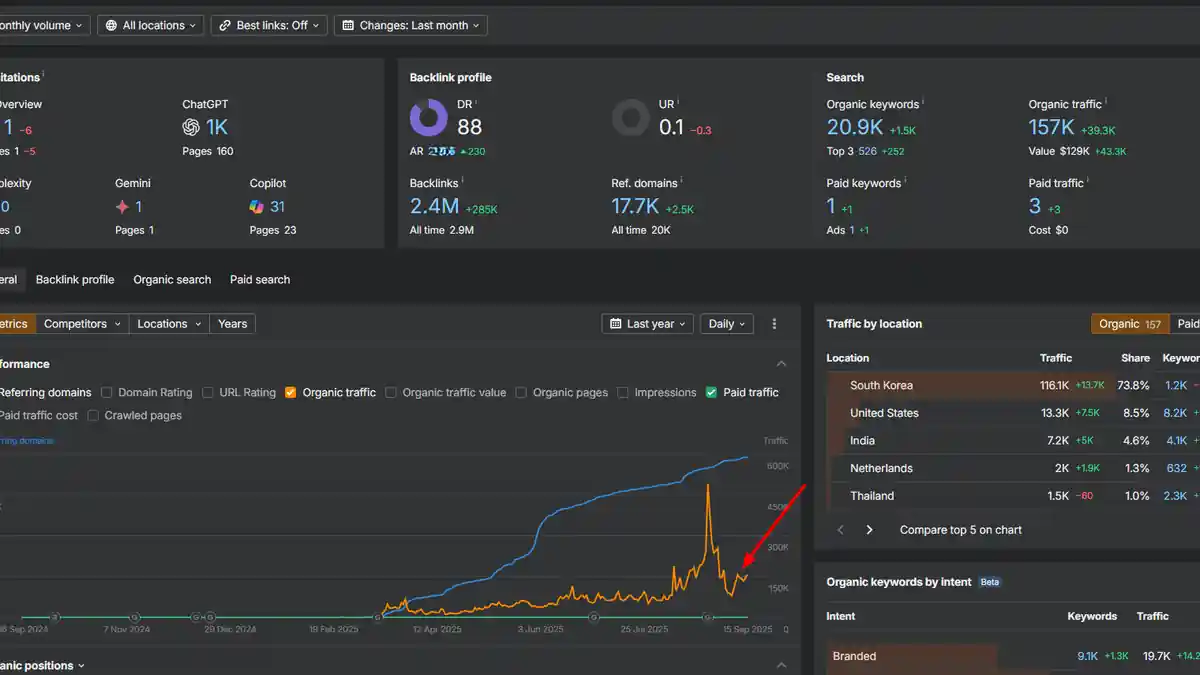Click the Copilot logo icon
Viewport: 1200px width, 675px height.
coord(257,207)
